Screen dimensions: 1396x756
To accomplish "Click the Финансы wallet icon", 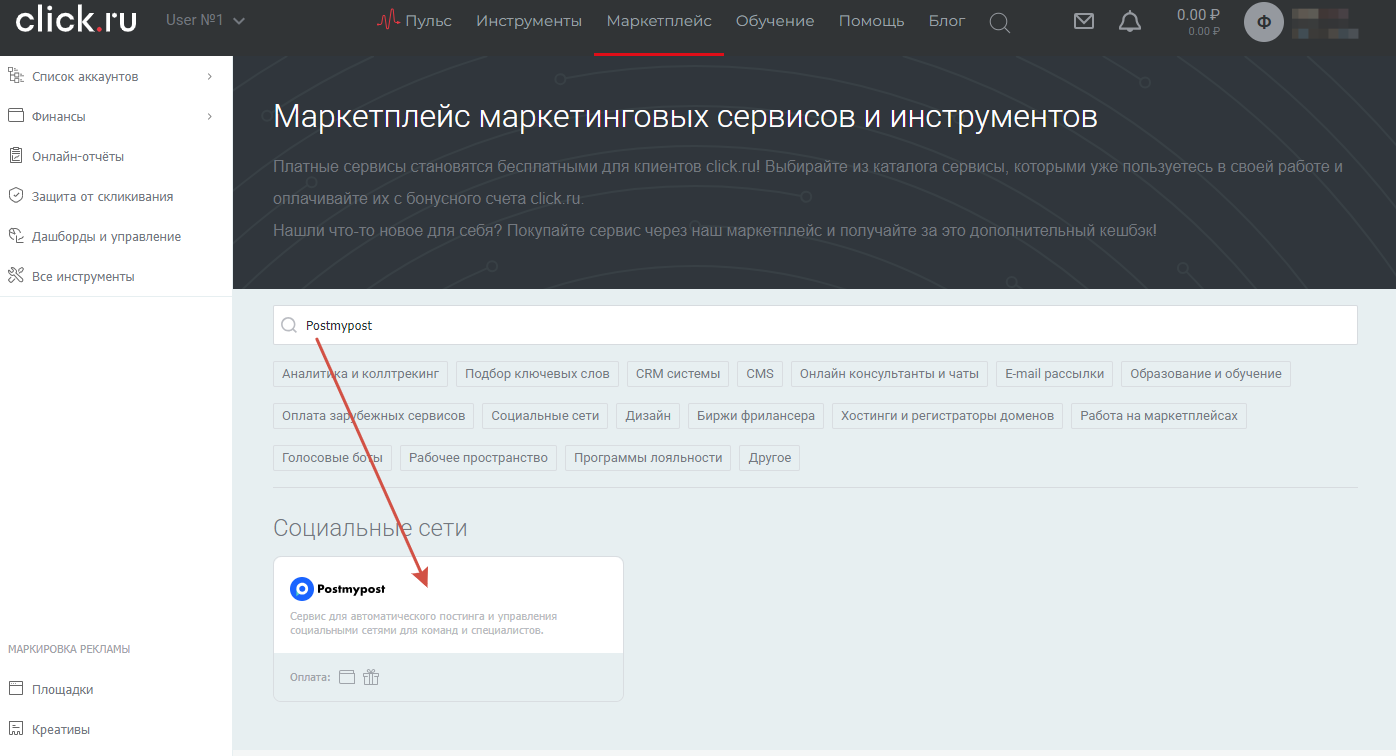I will 15,116.
